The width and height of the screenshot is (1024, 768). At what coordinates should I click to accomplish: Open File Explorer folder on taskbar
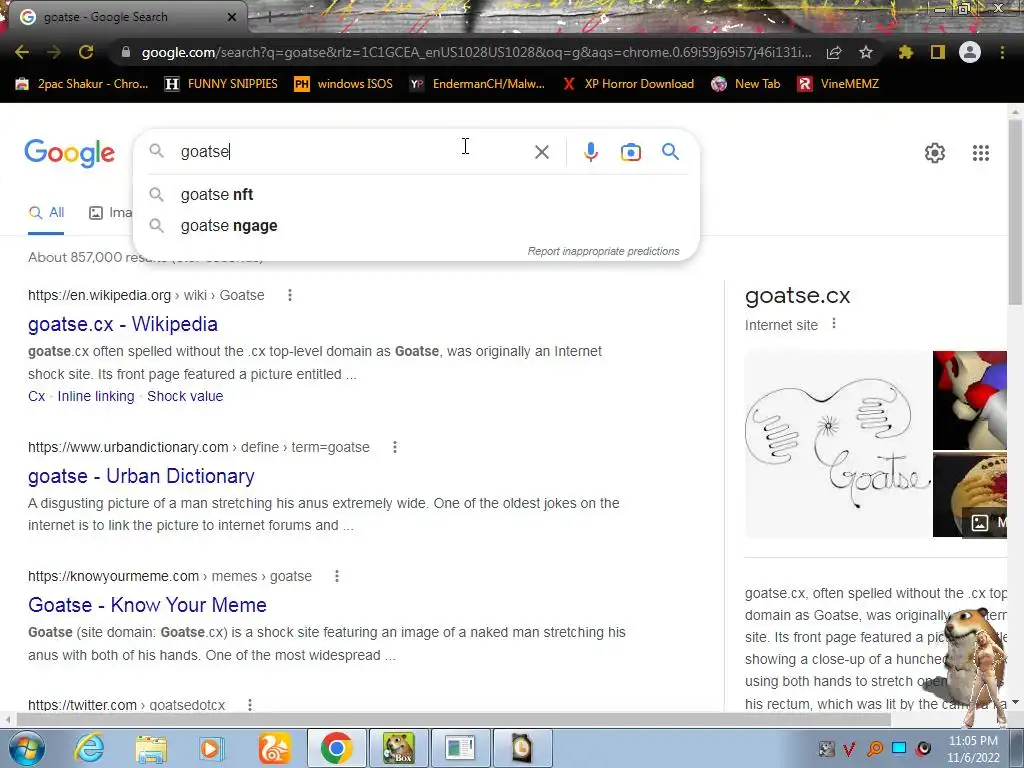point(151,748)
